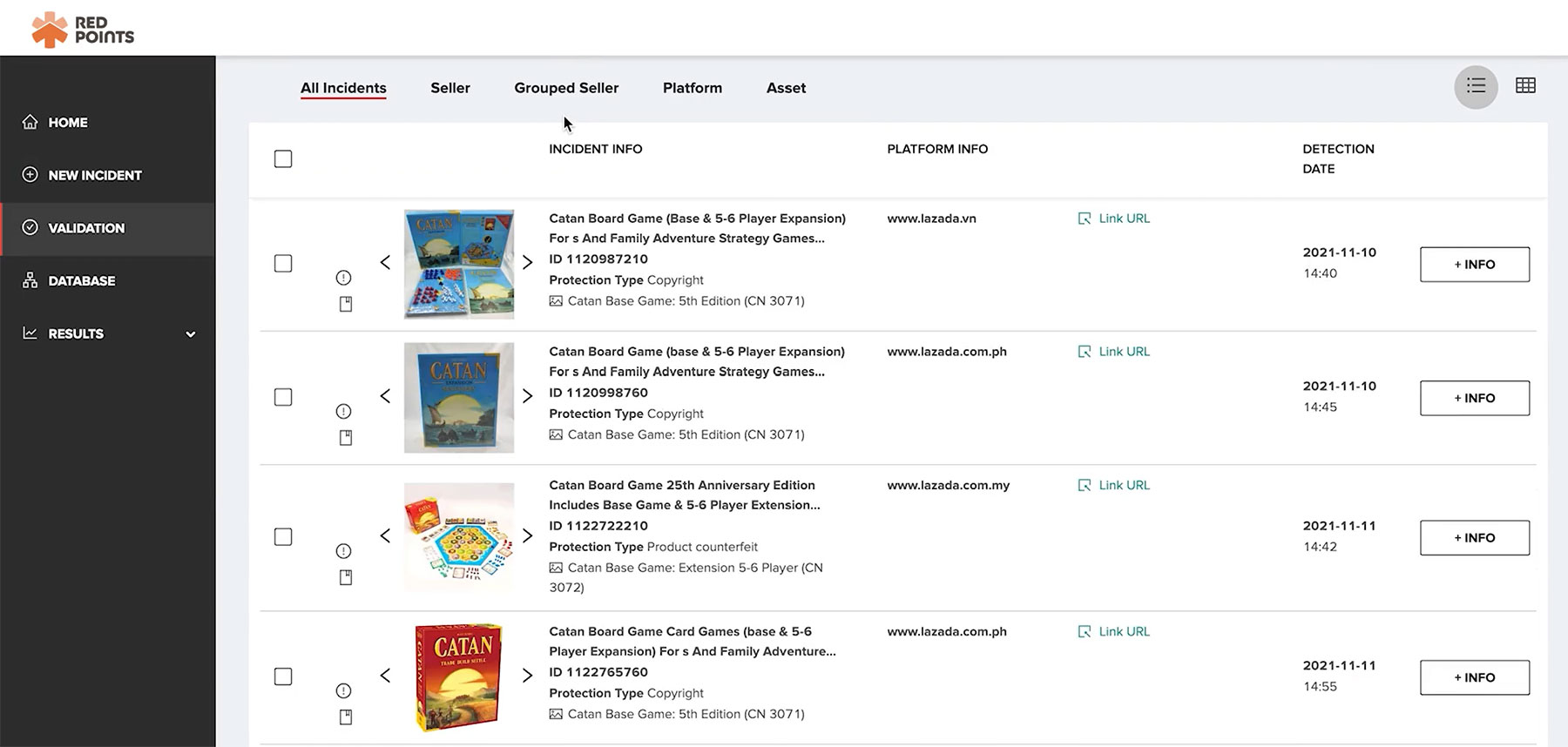1568x747 pixels.
Task: Click note icon for incident 1120998760
Action: tap(346, 437)
